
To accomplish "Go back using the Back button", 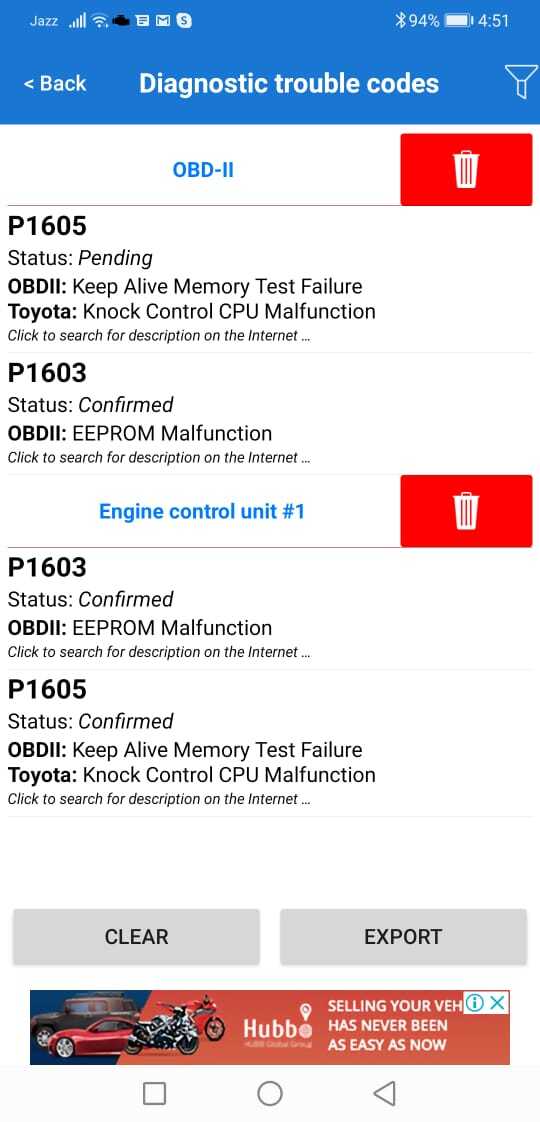I will point(54,83).
